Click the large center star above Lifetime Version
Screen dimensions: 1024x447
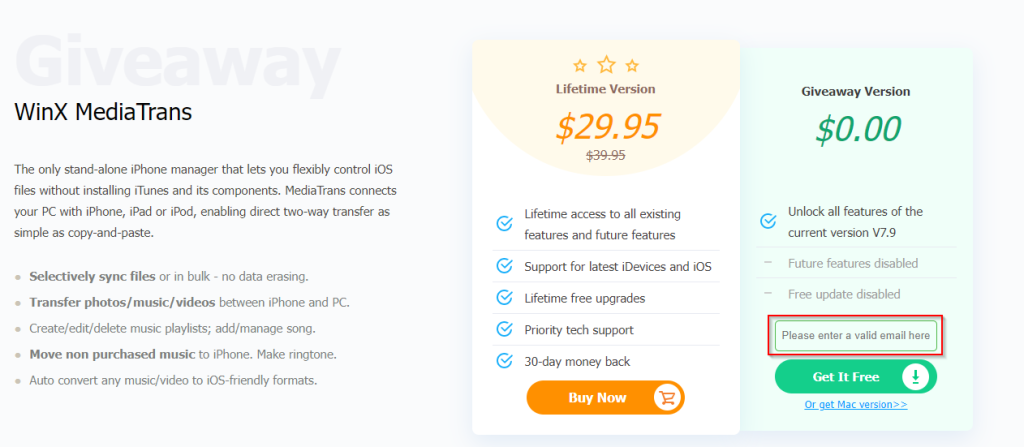point(607,64)
